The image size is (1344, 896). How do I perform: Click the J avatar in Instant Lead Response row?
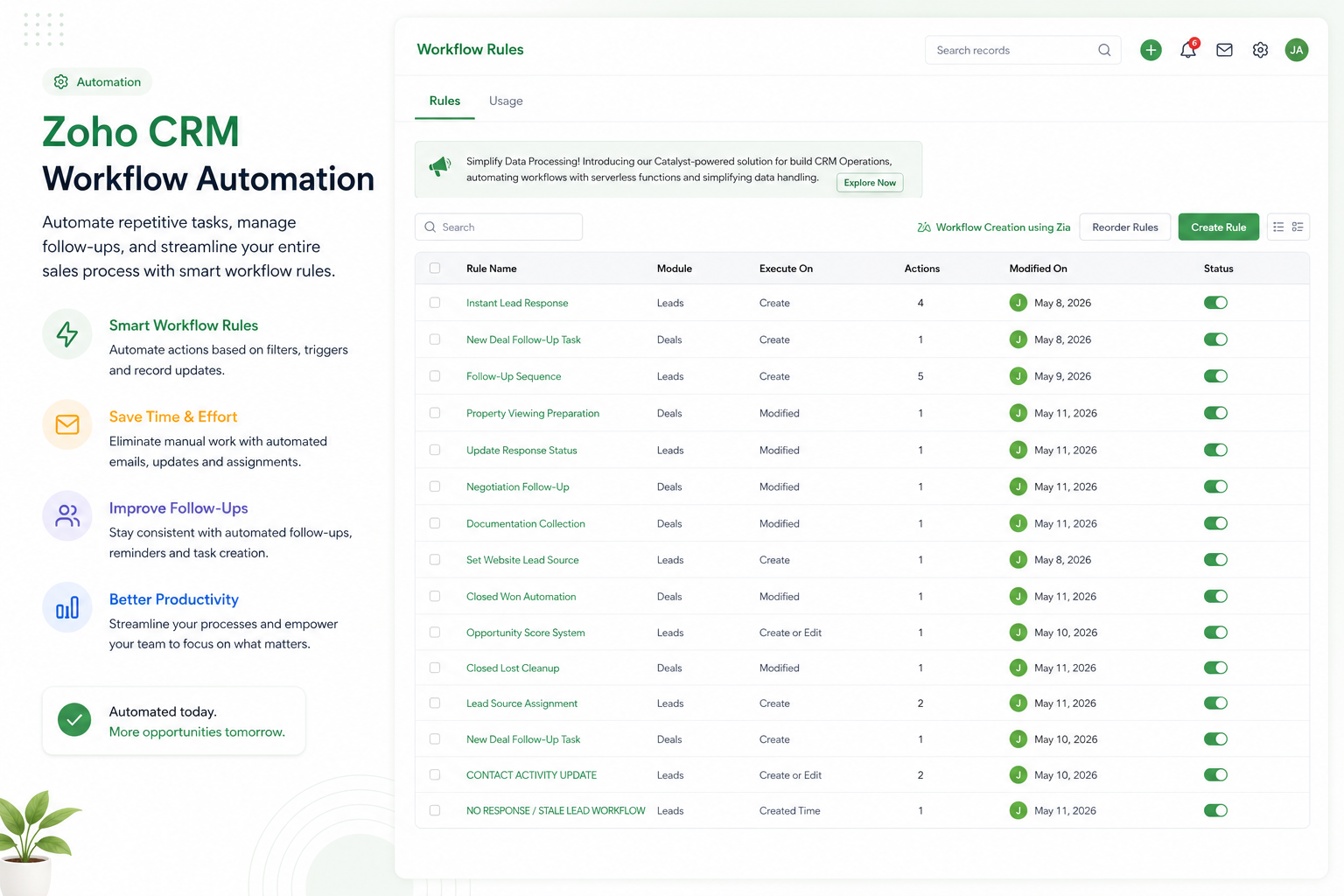click(x=1018, y=303)
